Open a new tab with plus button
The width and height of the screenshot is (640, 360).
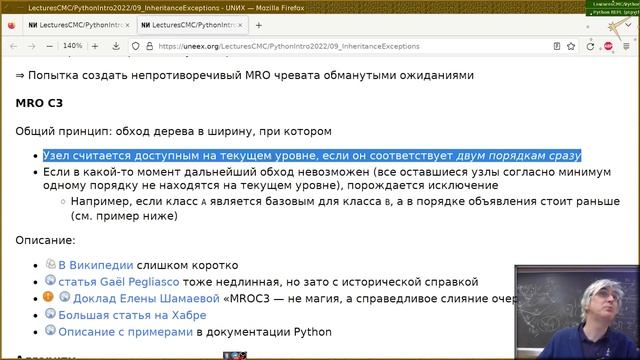[x=258, y=25]
